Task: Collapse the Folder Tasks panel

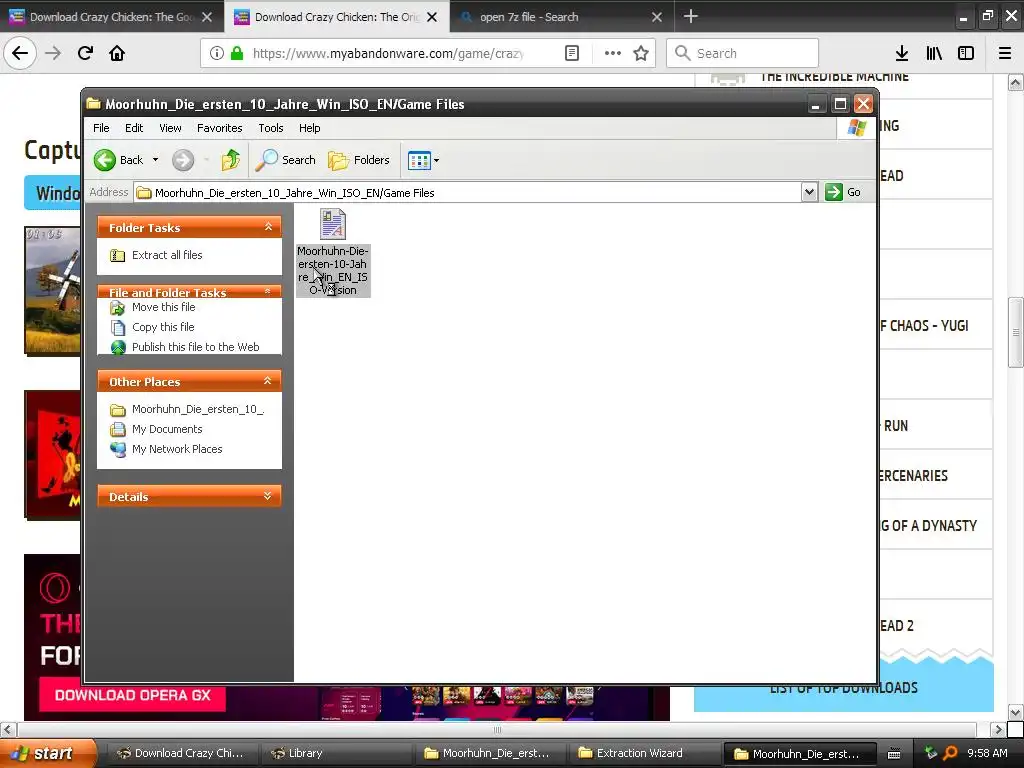Action: [x=268, y=227]
